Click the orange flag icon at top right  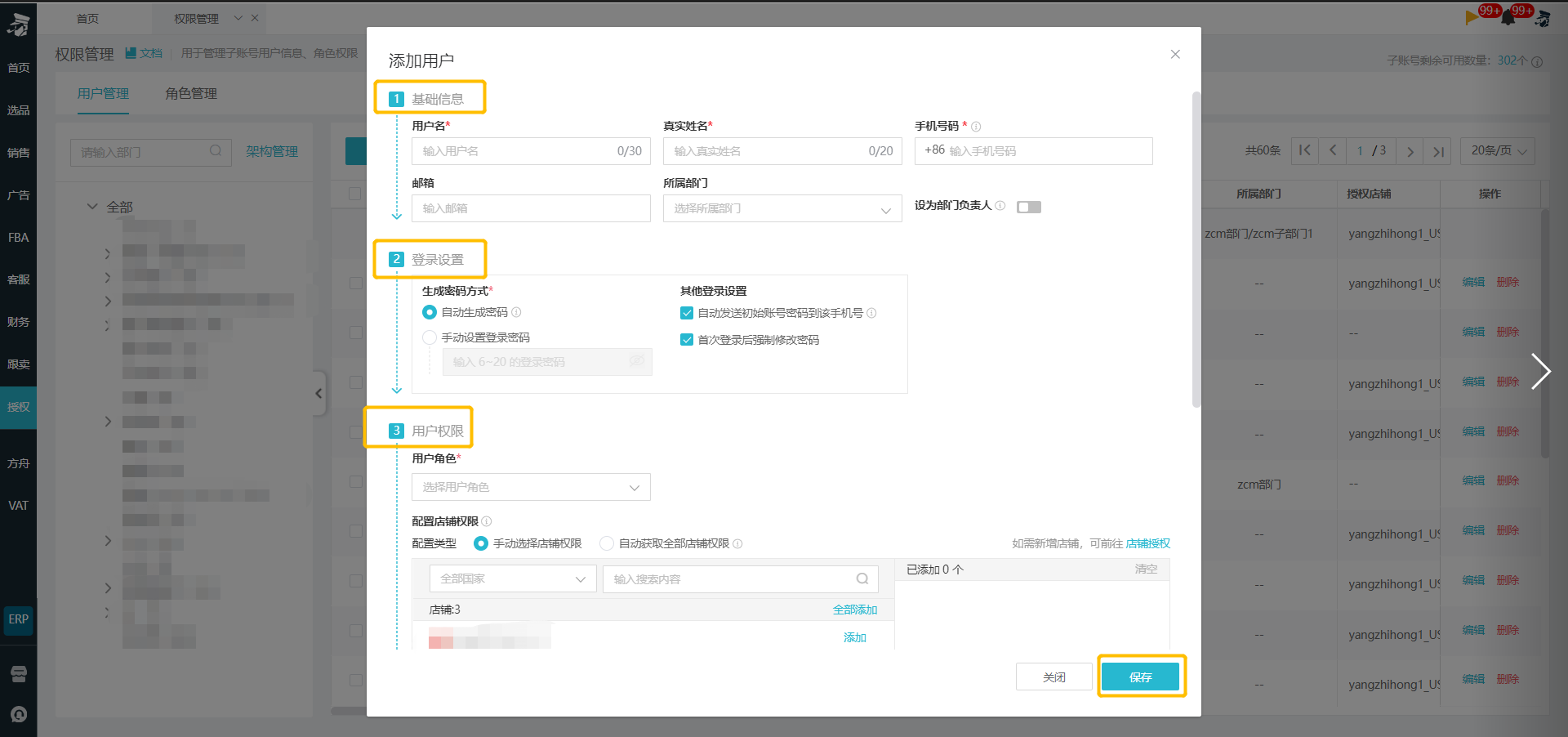[x=1472, y=17]
